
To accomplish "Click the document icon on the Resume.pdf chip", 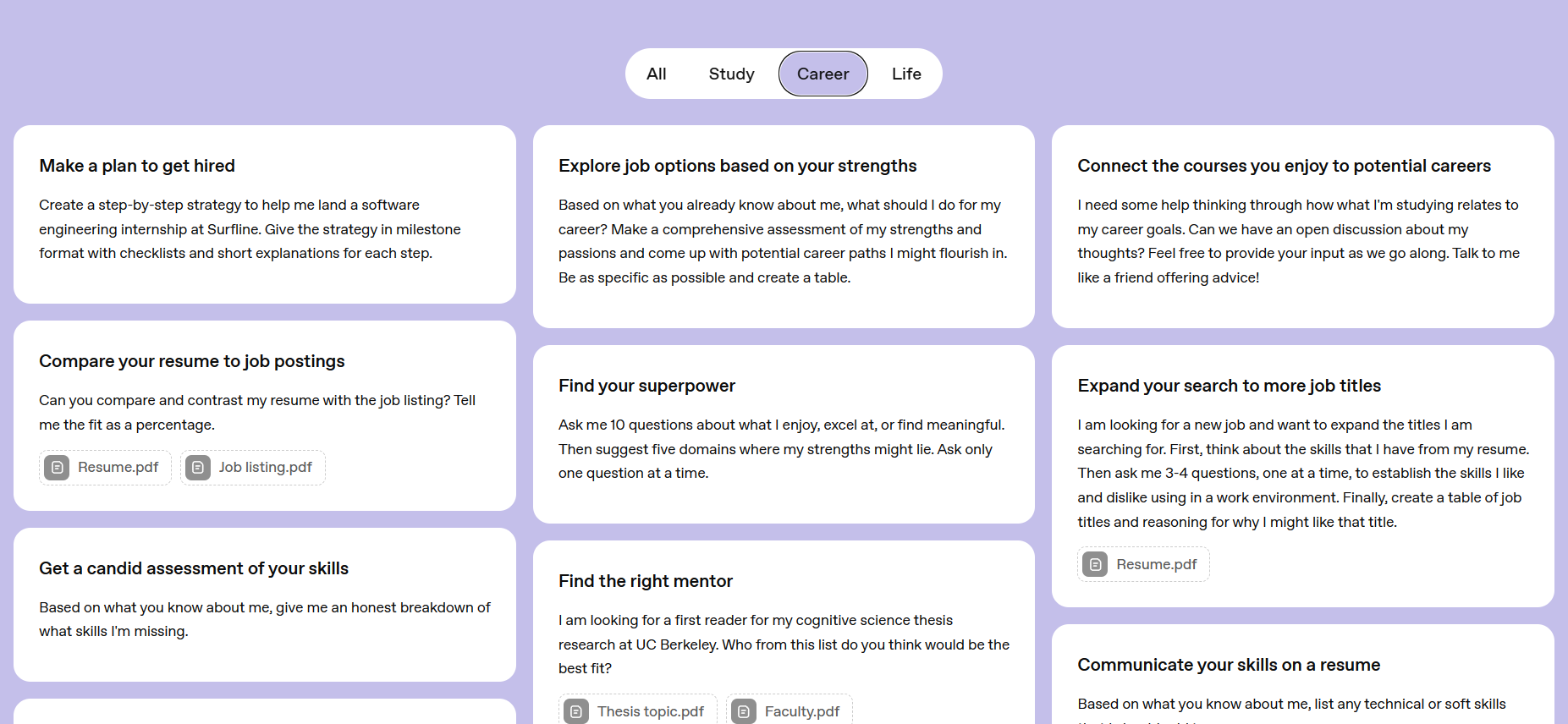I will point(57,467).
